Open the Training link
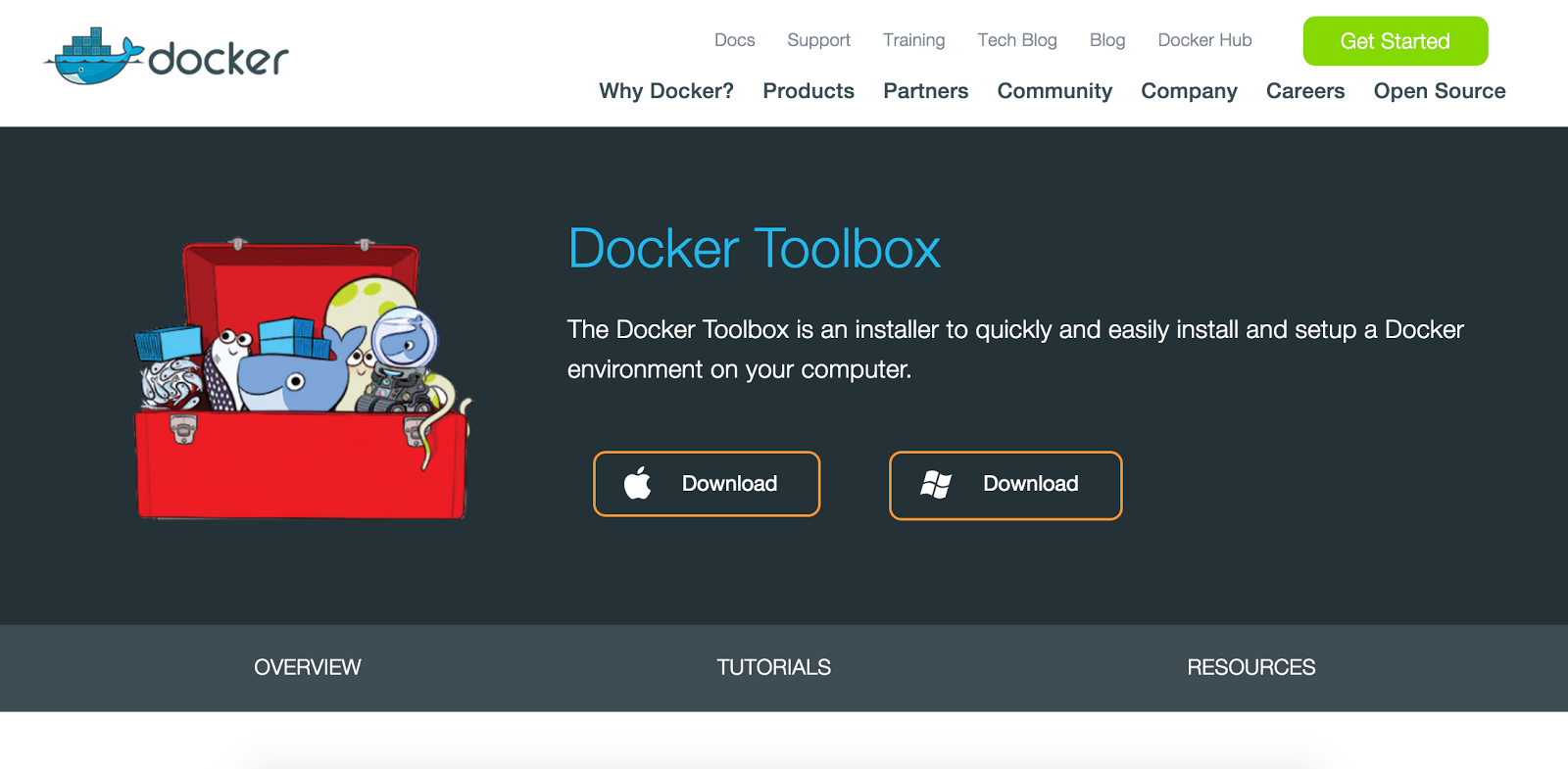The width and height of the screenshot is (1568, 769). point(914,40)
